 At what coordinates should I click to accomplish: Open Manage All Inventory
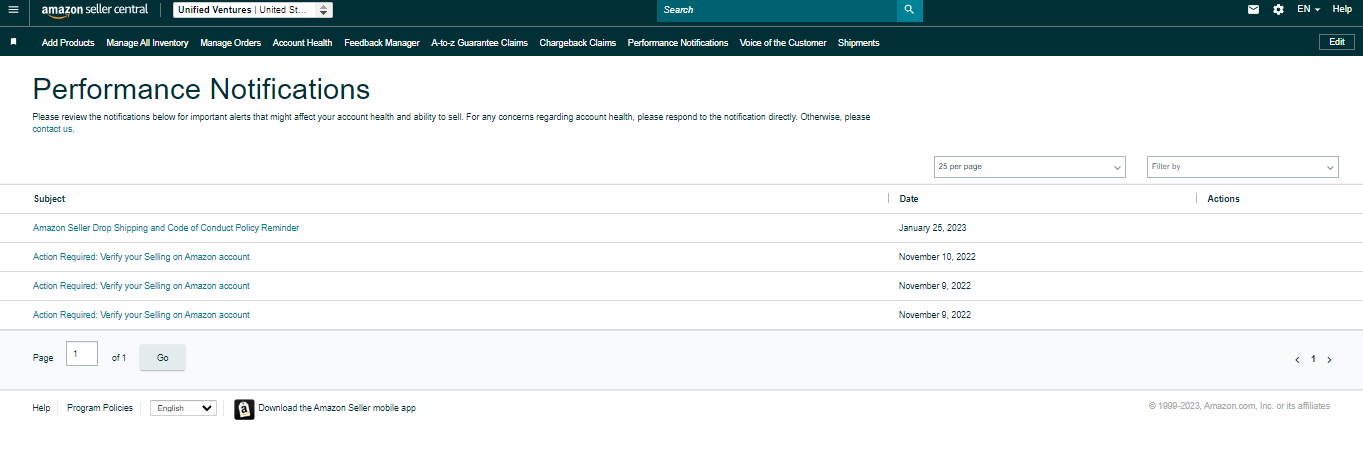147,43
